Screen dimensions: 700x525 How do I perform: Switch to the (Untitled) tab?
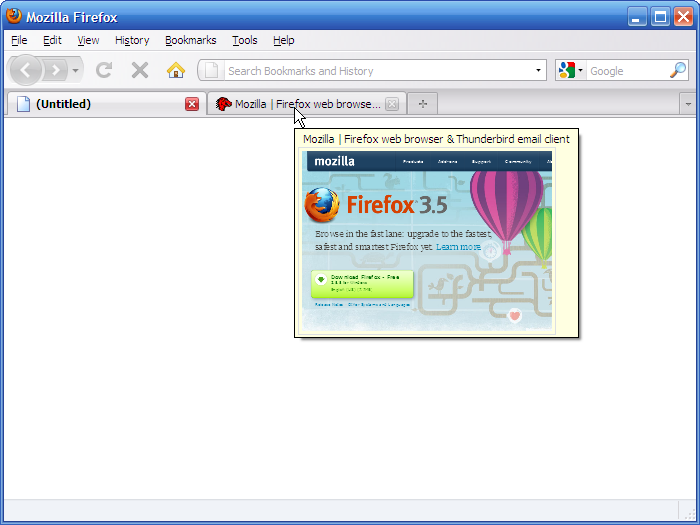coord(106,104)
